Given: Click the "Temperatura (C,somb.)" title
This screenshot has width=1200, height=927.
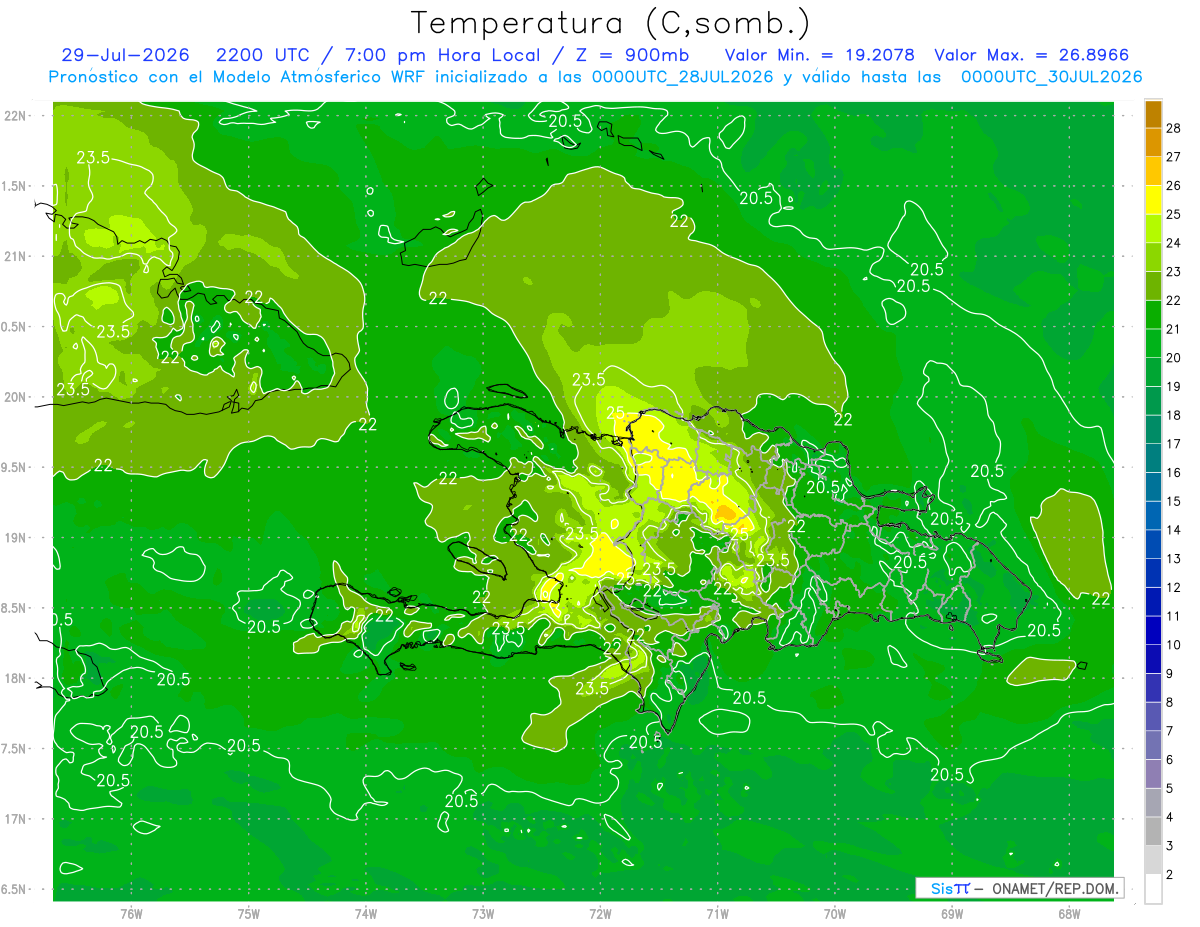Looking at the screenshot, I should pos(611,23).
